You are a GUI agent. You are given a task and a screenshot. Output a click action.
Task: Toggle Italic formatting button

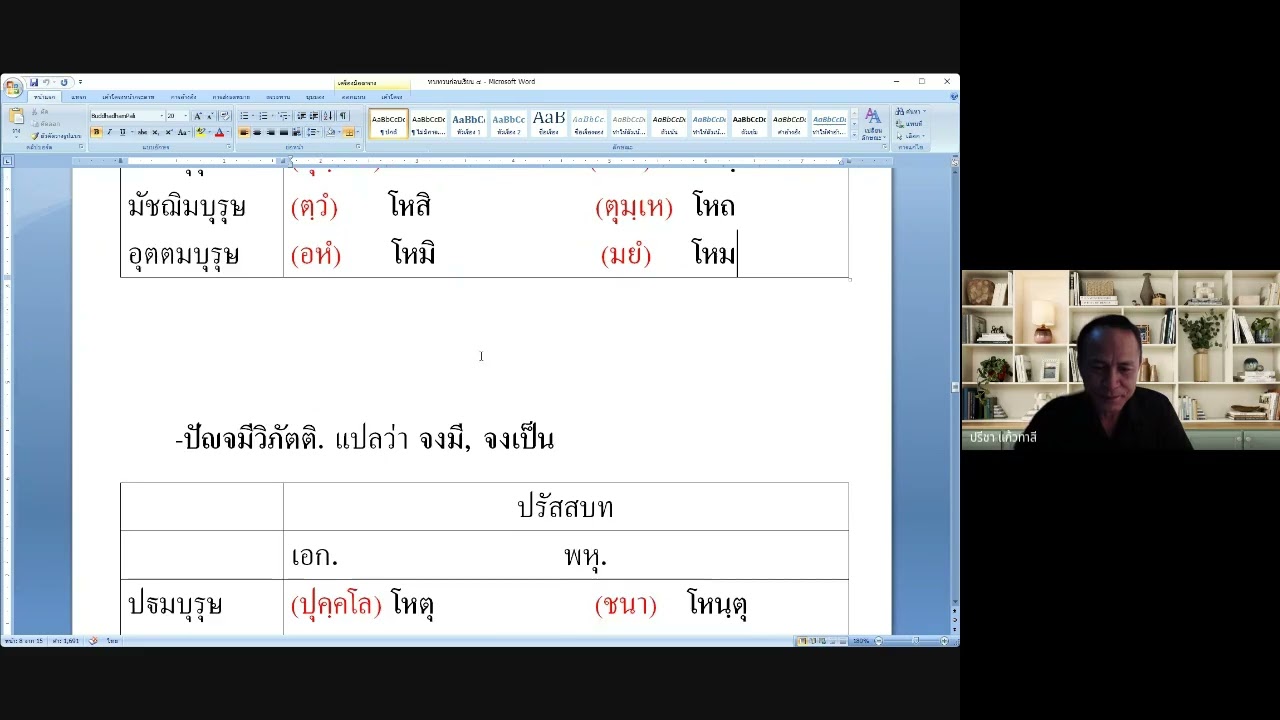pyautogui.click(x=109, y=132)
